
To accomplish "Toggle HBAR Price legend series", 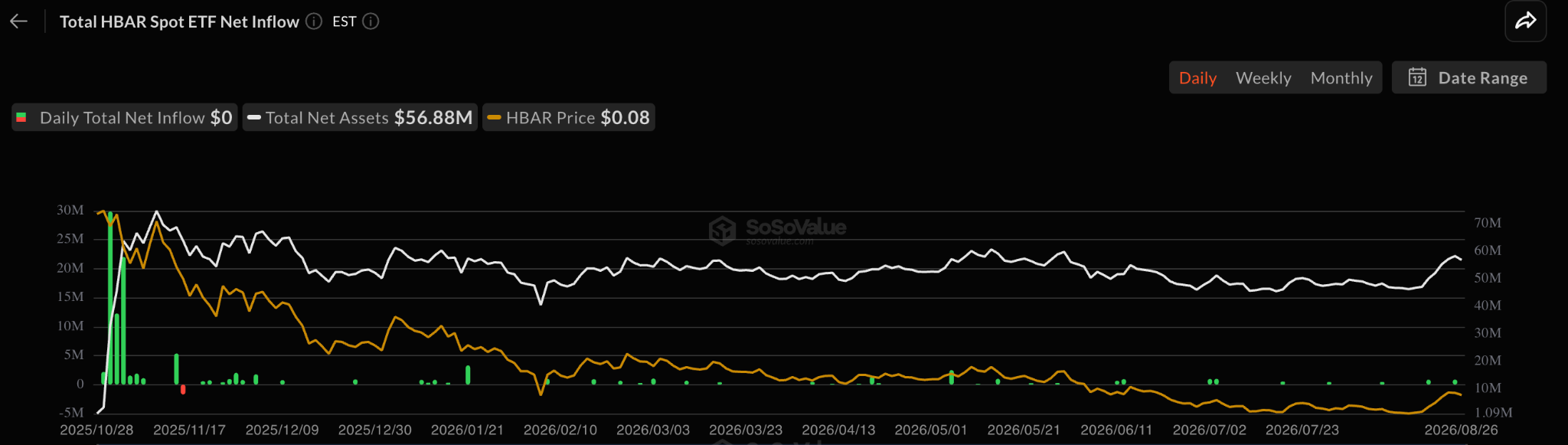I will [x=569, y=117].
